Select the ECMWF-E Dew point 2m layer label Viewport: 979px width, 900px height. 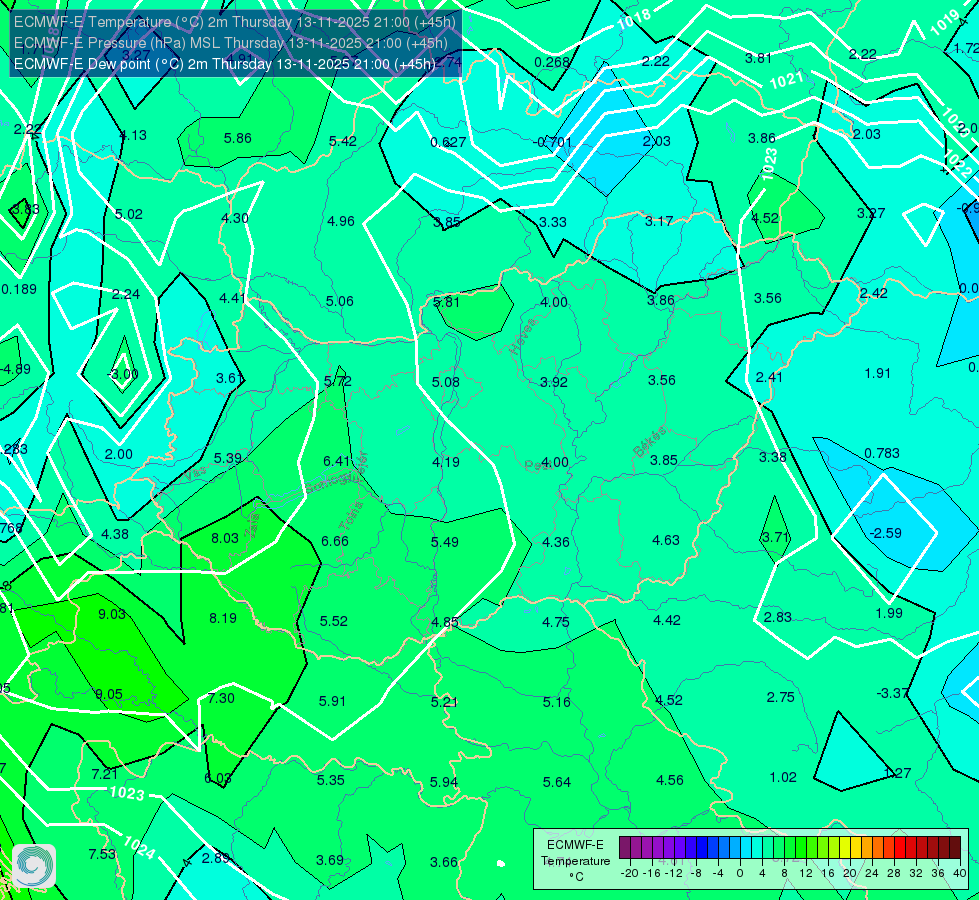pos(225,64)
